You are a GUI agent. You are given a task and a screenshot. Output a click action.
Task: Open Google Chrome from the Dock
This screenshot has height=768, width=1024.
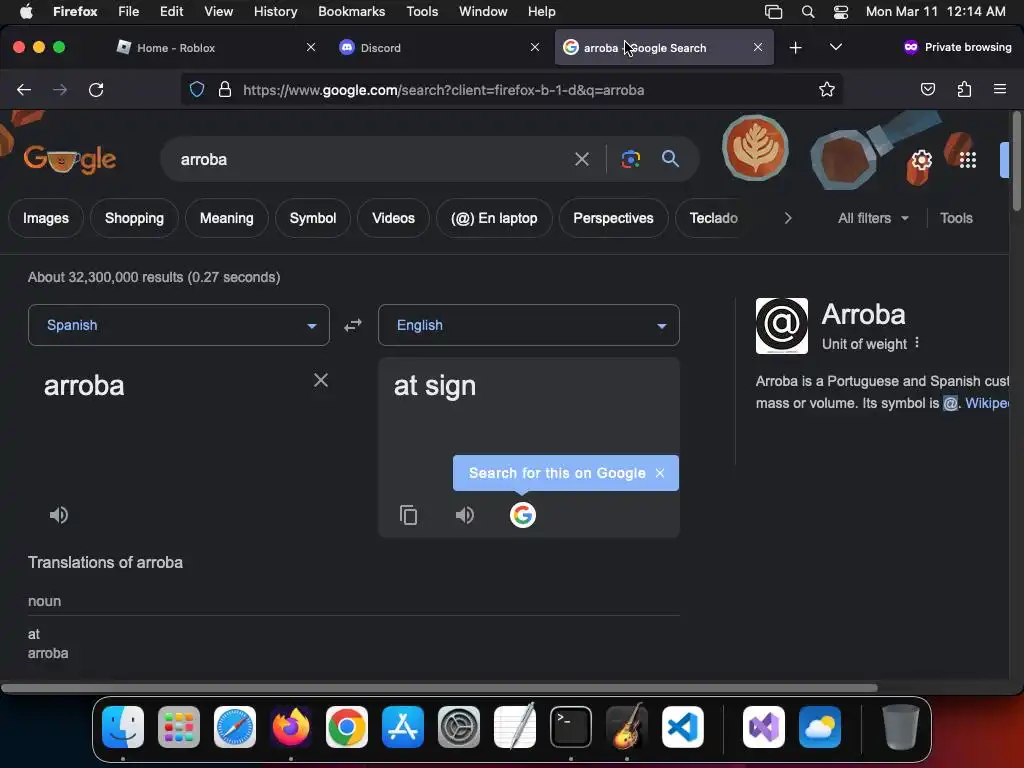click(x=347, y=727)
